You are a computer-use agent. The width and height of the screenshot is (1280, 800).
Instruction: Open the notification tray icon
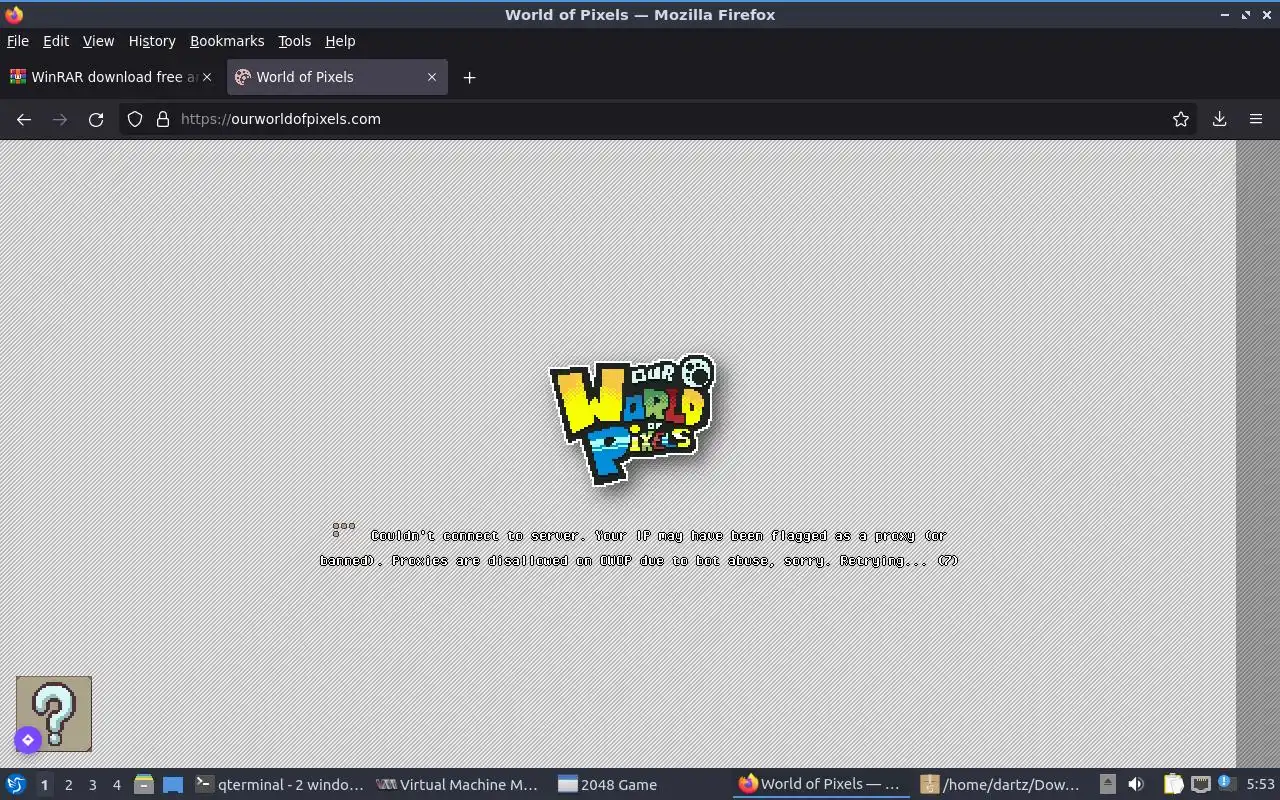(1226, 785)
